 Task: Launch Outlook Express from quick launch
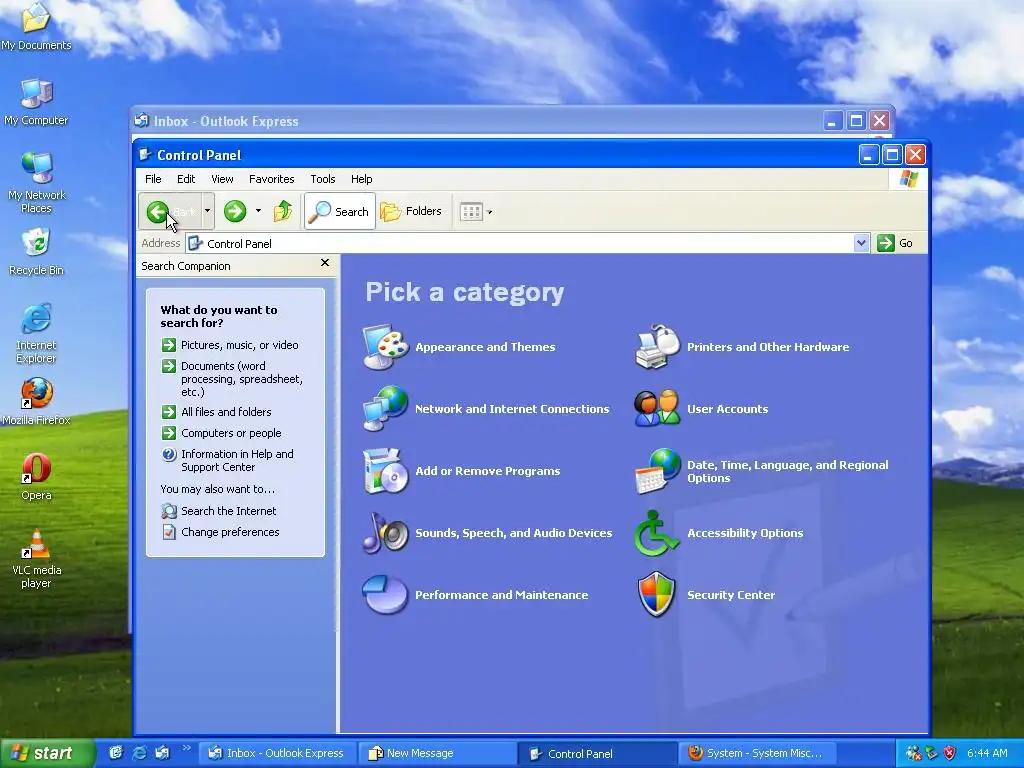162,753
